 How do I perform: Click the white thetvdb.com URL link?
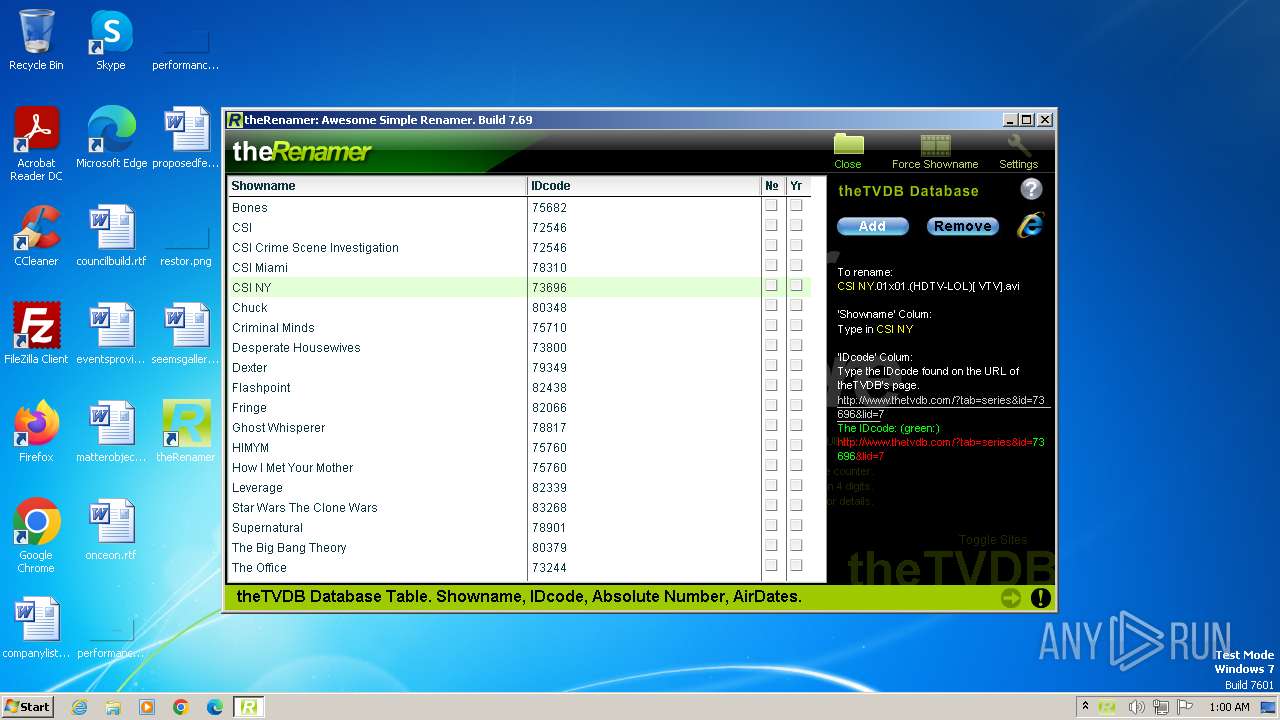coord(941,407)
